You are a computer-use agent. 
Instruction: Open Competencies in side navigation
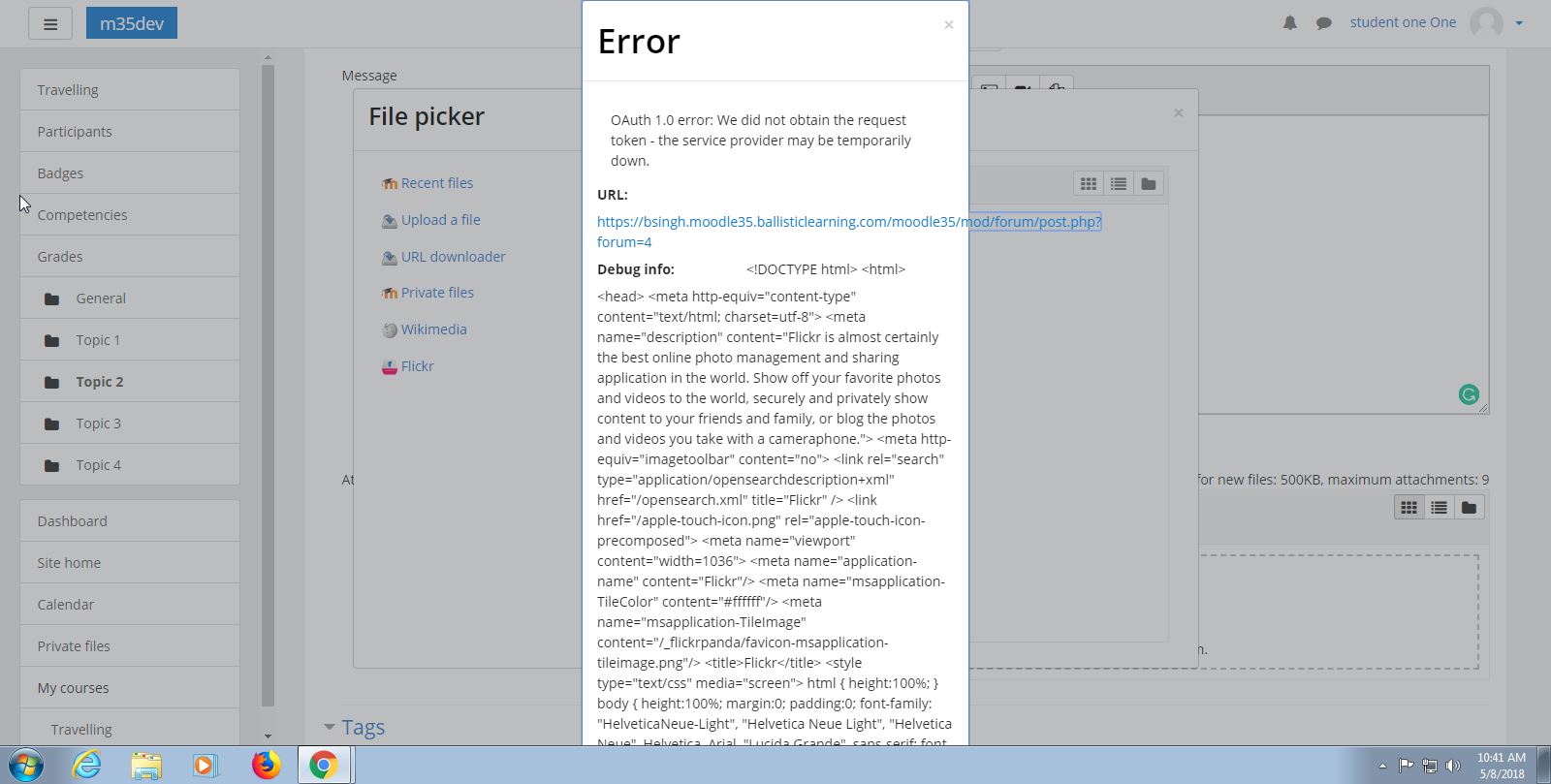[130, 215]
